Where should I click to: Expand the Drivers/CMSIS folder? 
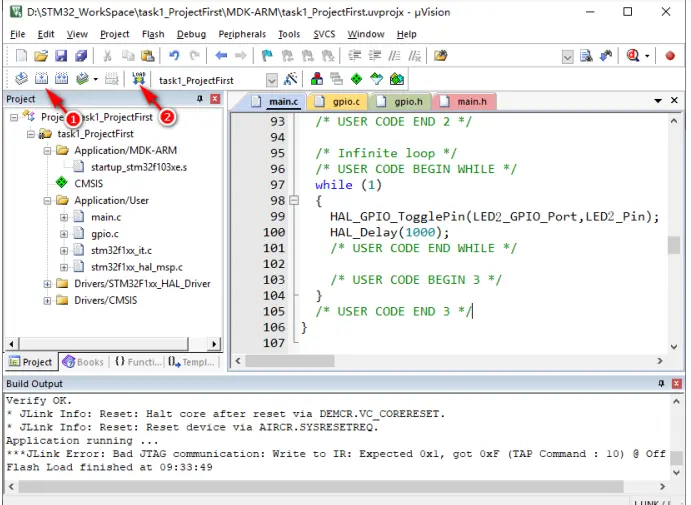(x=48, y=301)
